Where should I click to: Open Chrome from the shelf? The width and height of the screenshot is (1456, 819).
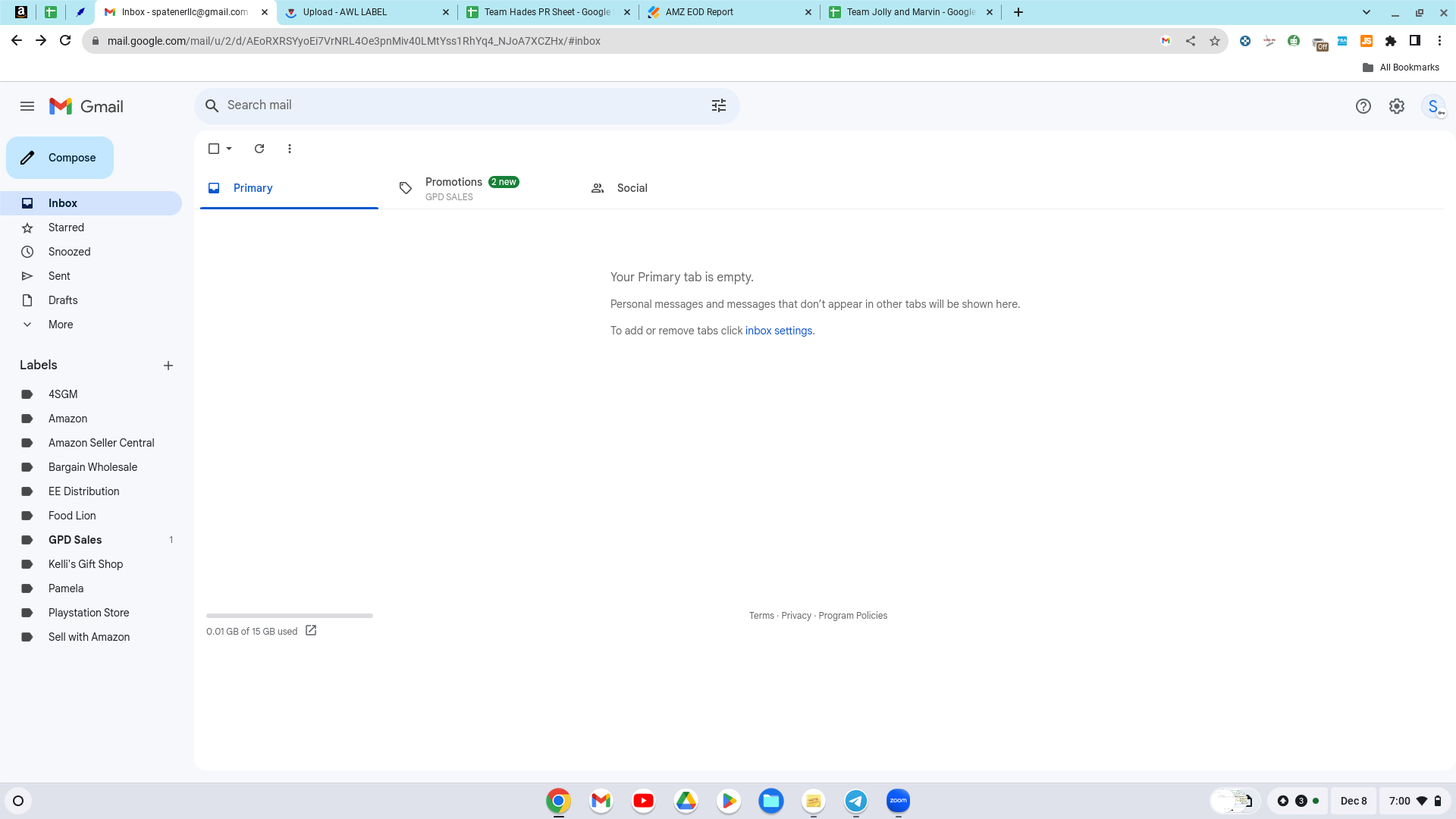click(x=558, y=801)
